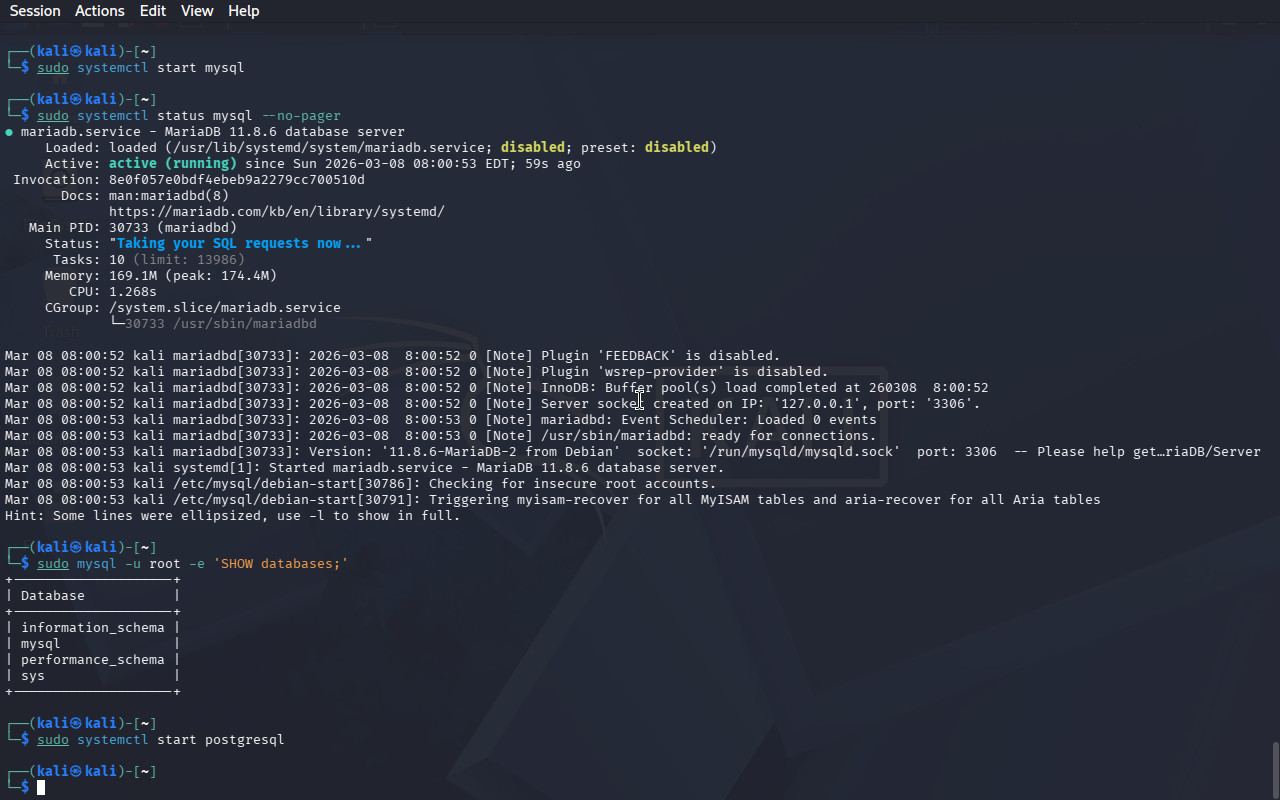Open the Help menu
The height and width of the screenshot is (800, 1280).
coord(243,11)
